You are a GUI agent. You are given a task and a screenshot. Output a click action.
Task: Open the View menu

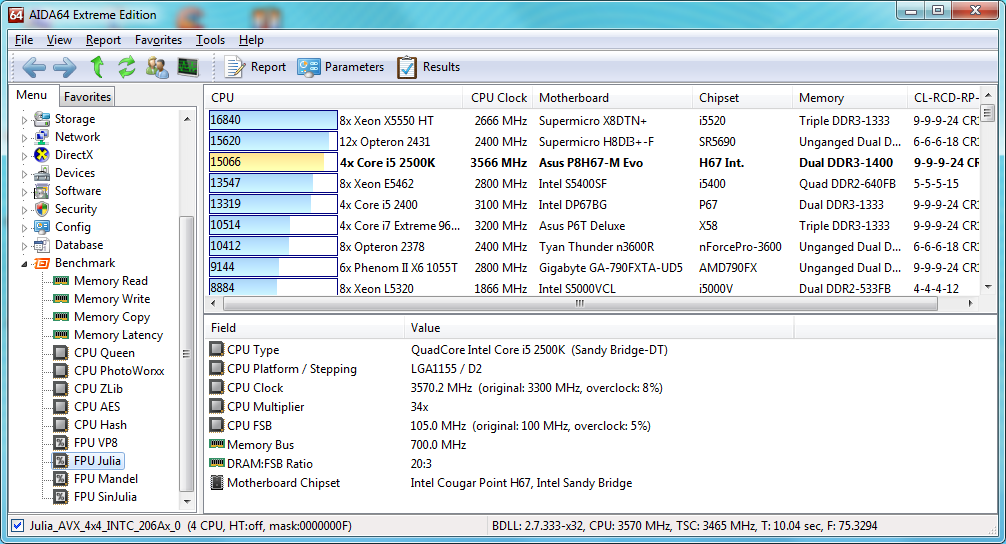(x=59, y=40)
